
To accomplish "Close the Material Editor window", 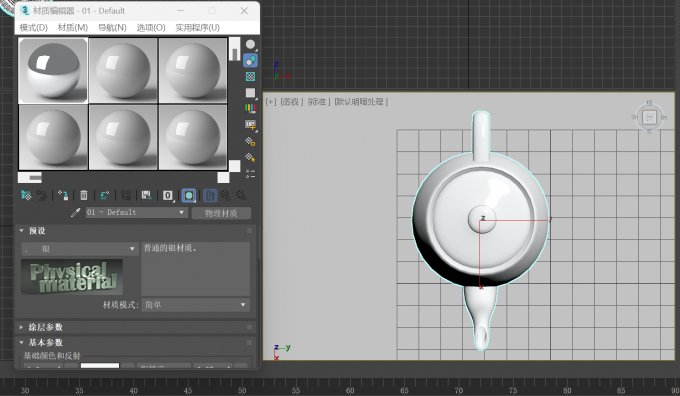I will pos(244,10).
